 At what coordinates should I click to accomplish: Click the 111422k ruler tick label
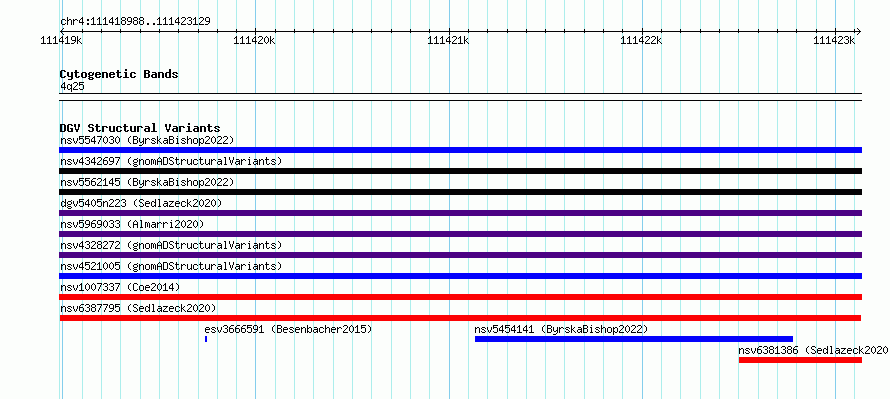pyautogui.click(x=641, y=40)
